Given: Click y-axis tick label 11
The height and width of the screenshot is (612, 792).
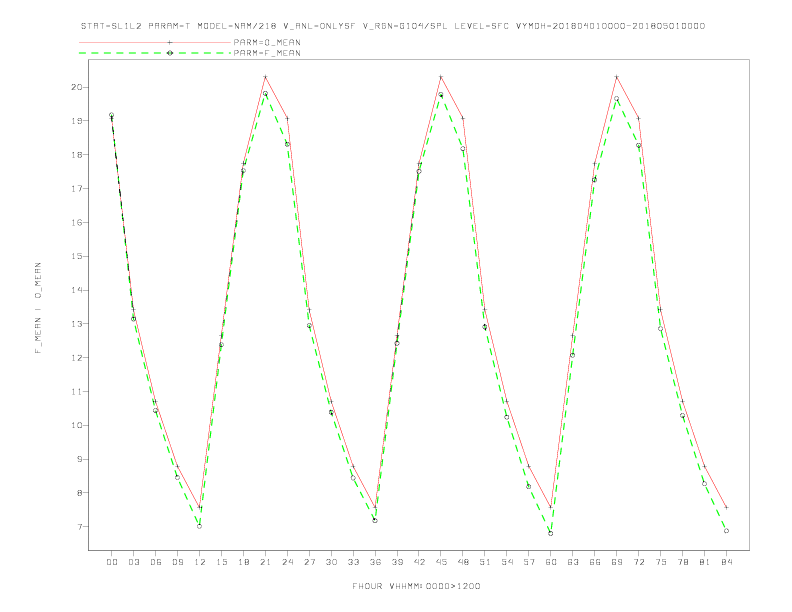Looking at the screenshot, I should tap(76, 391).
